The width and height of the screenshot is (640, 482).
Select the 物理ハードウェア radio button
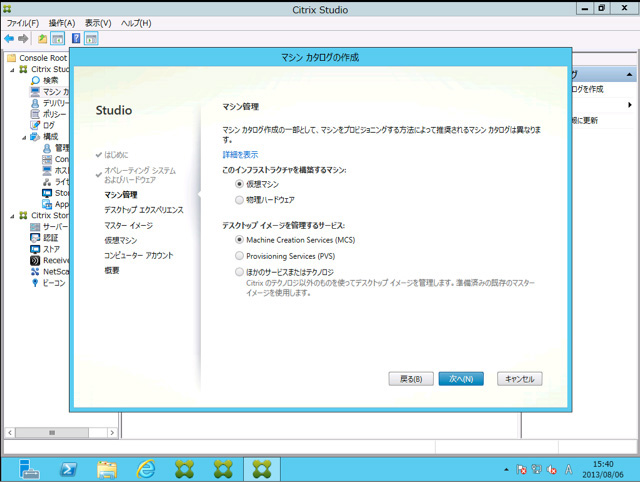[x=239, y=200]
